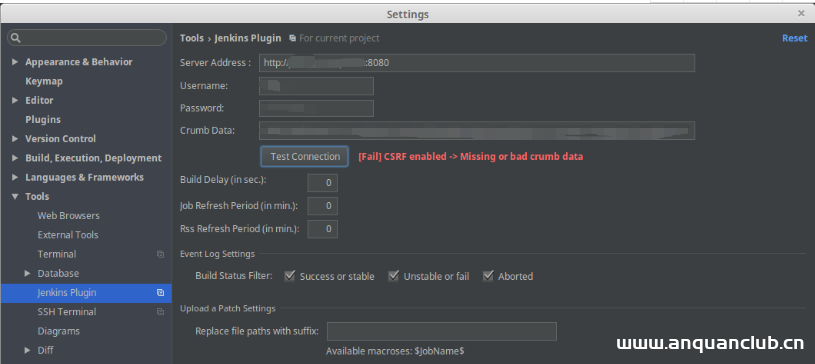Select Web Browsers under Tools
The height and width of the screenshot is (364, 815).
point(69,216)
